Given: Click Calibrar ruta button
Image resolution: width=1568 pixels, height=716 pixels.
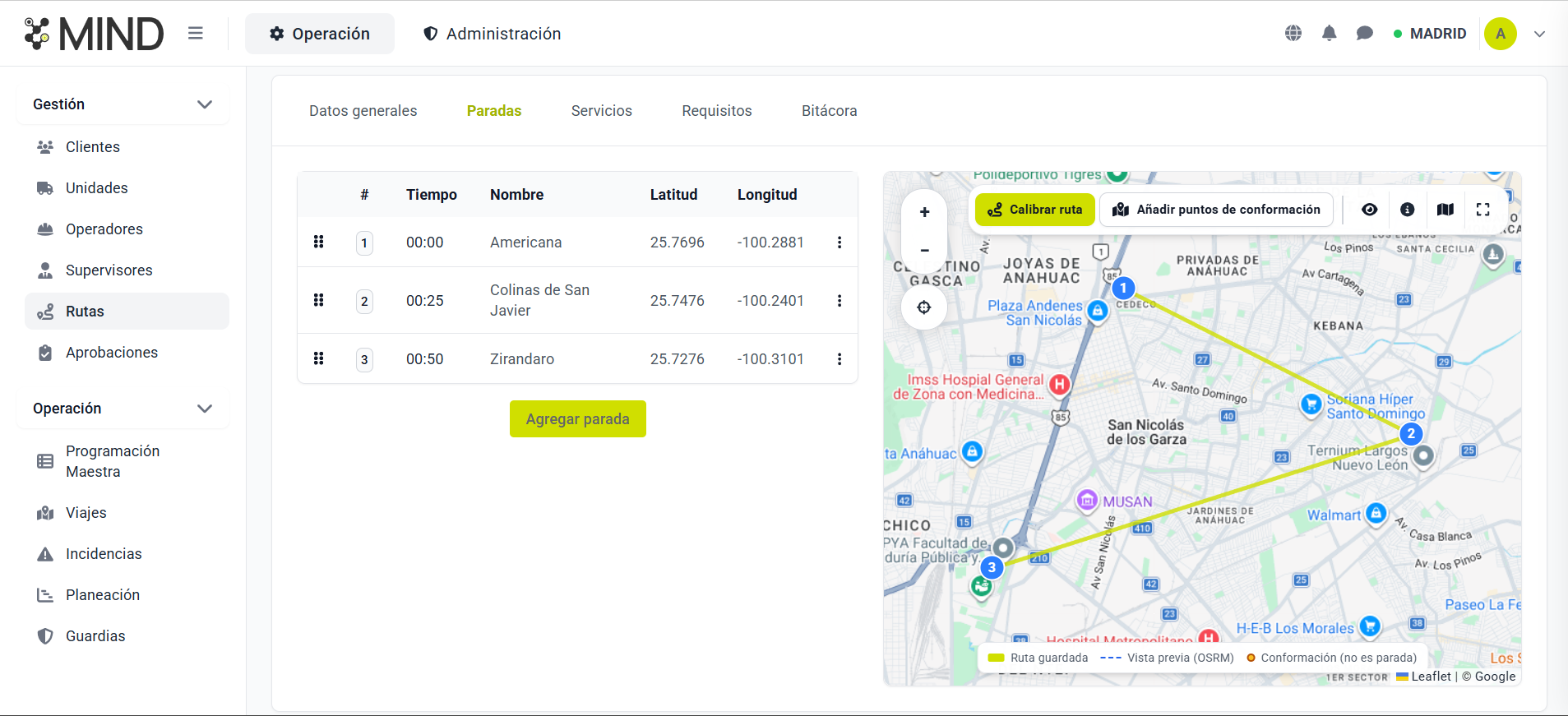Looking at the screenshot, I should click(x=1034, y=210).
